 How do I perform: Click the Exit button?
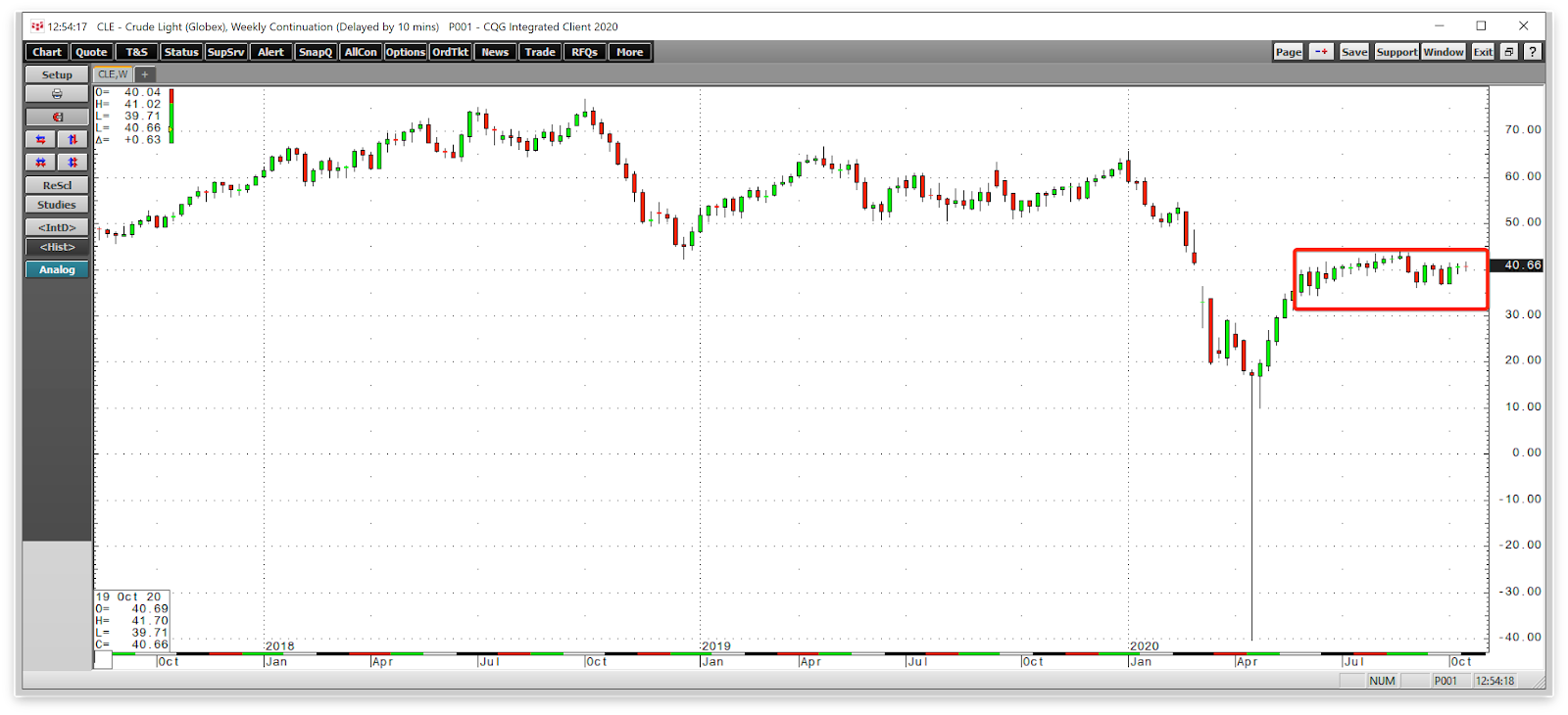tap(1483, 52)
